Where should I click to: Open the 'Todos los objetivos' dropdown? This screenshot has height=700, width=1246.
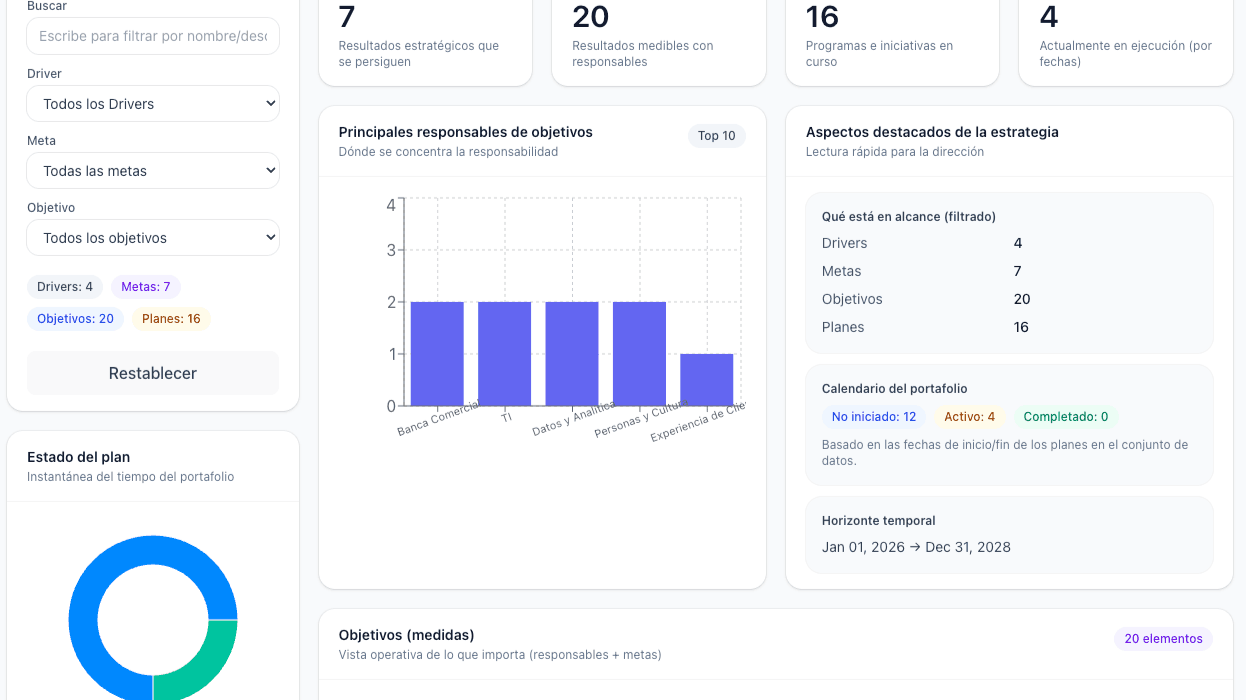152,237
